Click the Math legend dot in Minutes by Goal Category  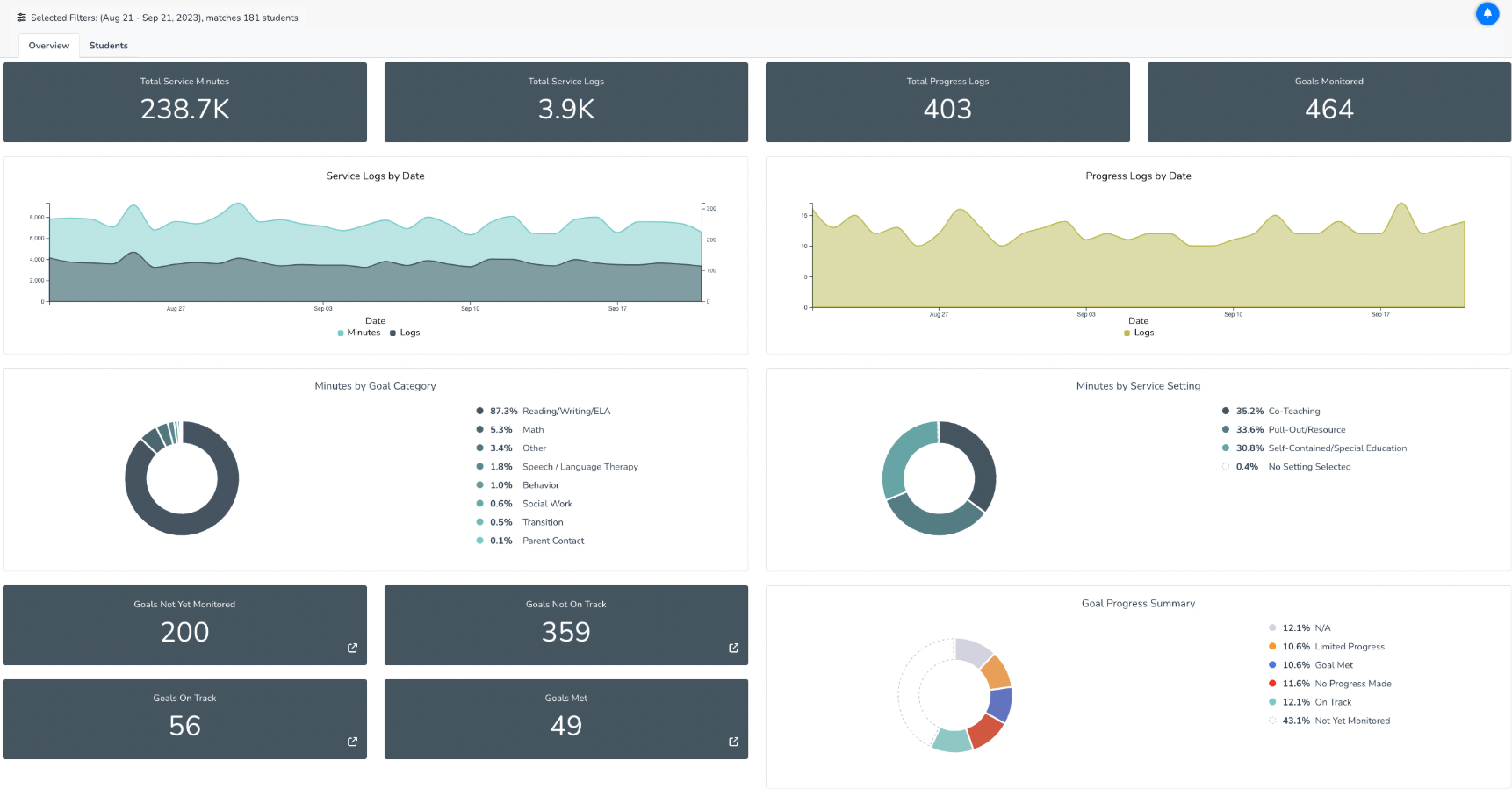coord(479,429)
